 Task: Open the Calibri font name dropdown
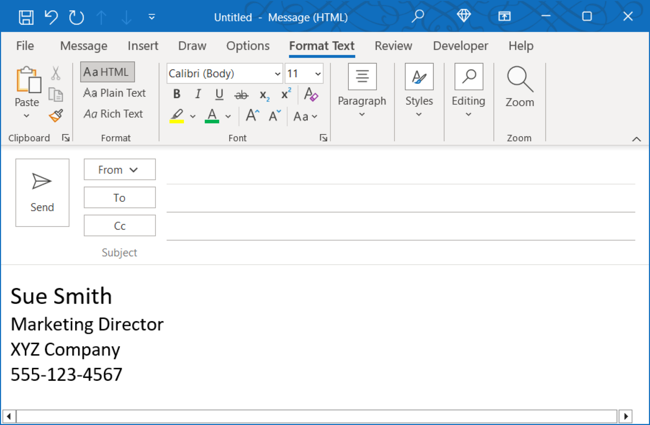(277, 74)
